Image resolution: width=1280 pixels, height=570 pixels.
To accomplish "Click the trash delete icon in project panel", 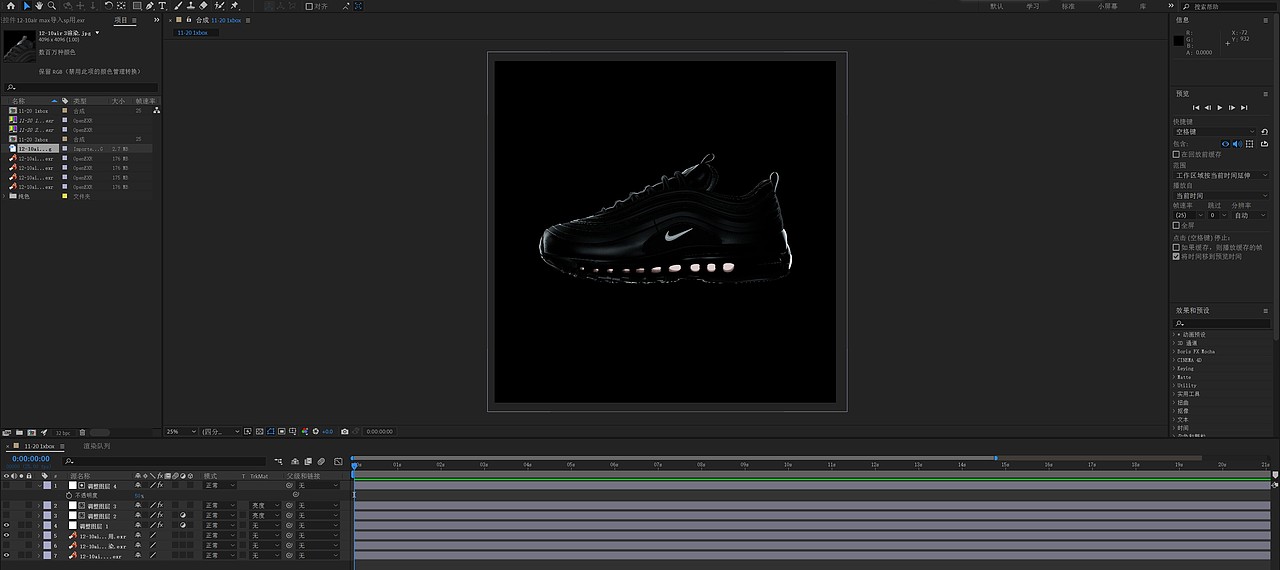I will [x=82, y=432].
